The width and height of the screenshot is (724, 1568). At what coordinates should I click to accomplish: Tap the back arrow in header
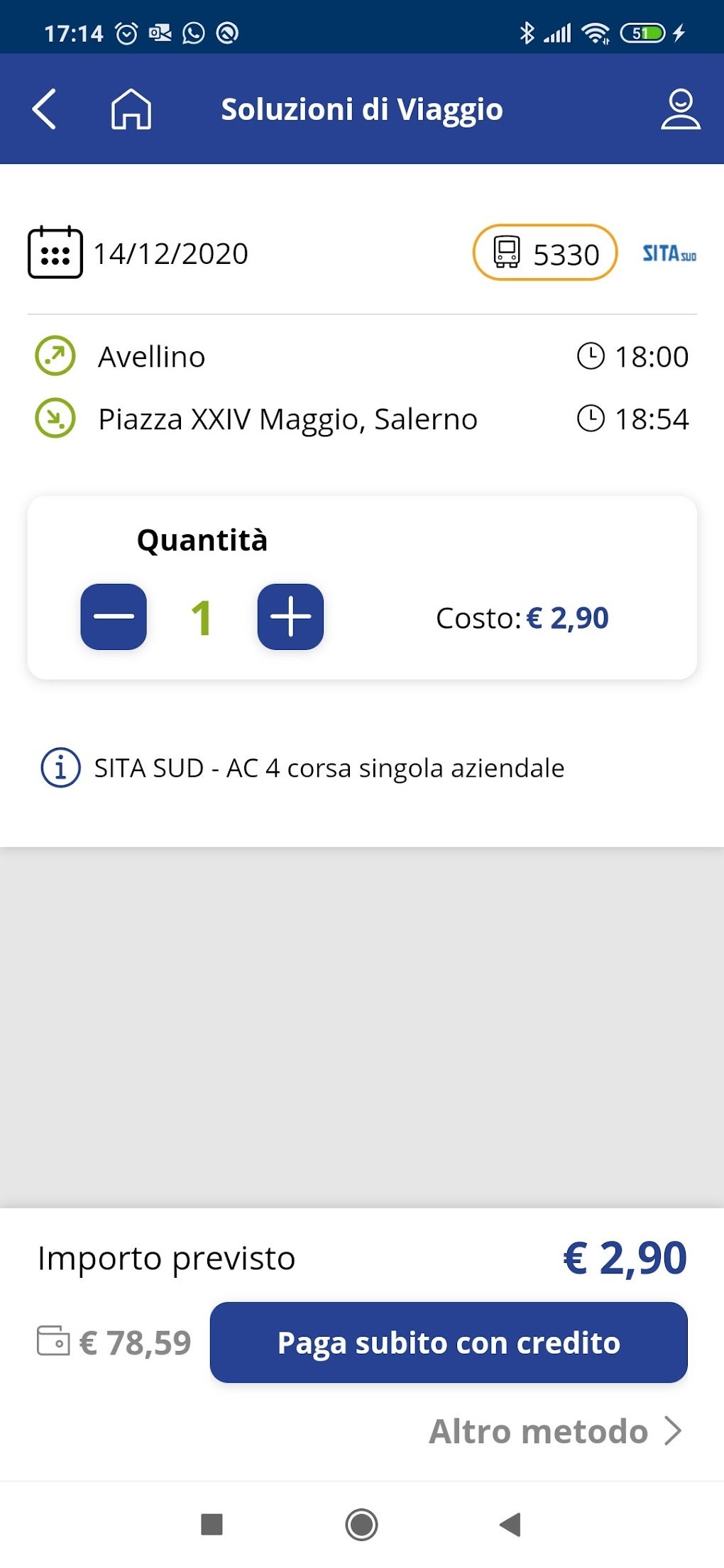pyautogui.click(x=44, y=109)
